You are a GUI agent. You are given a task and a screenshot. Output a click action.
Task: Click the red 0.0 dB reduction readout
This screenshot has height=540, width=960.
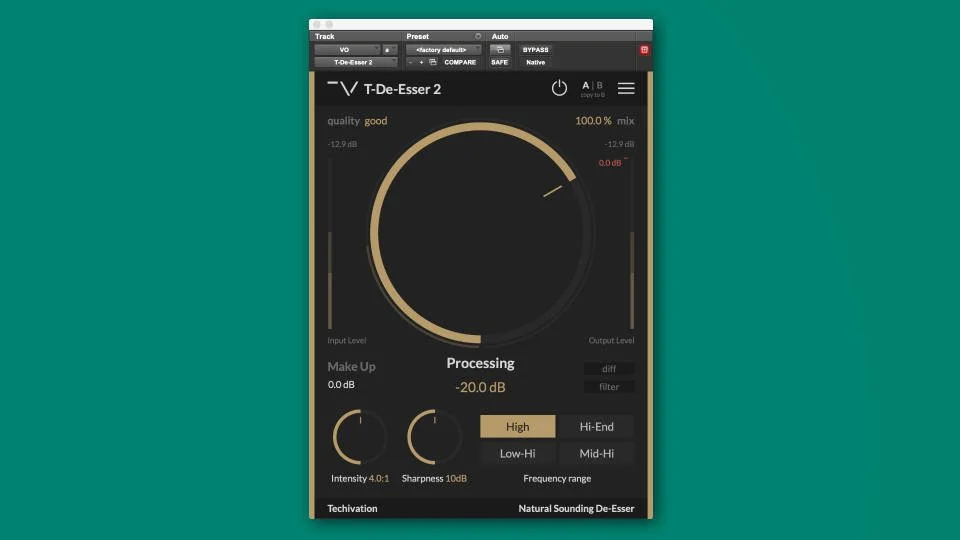(610, 163)
